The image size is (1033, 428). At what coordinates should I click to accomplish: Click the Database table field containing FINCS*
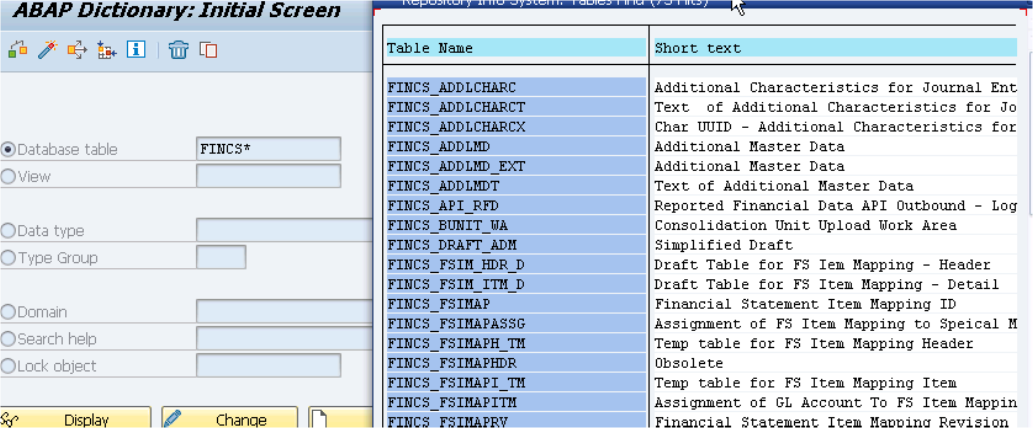(x=268, y=149)
